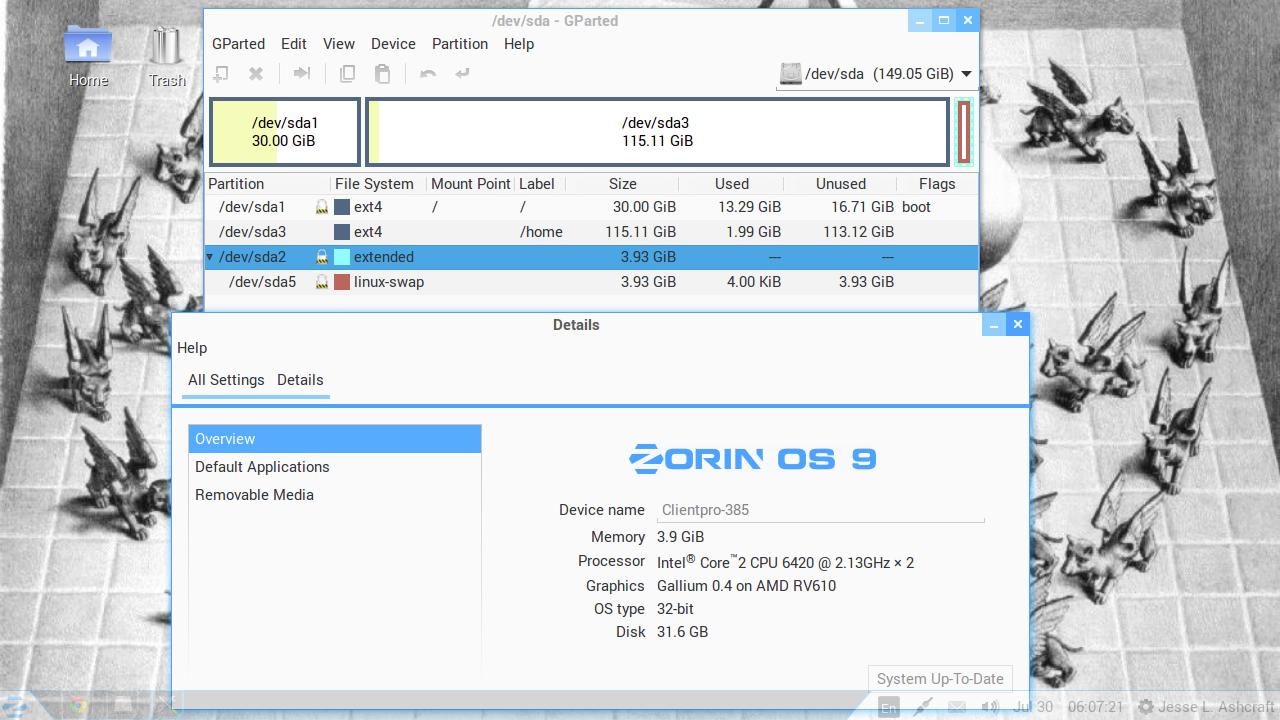Open the /dev/sda device selector dropdown
The height and width of the screenshot is (720, 1280).
click(x=876, y=74)
